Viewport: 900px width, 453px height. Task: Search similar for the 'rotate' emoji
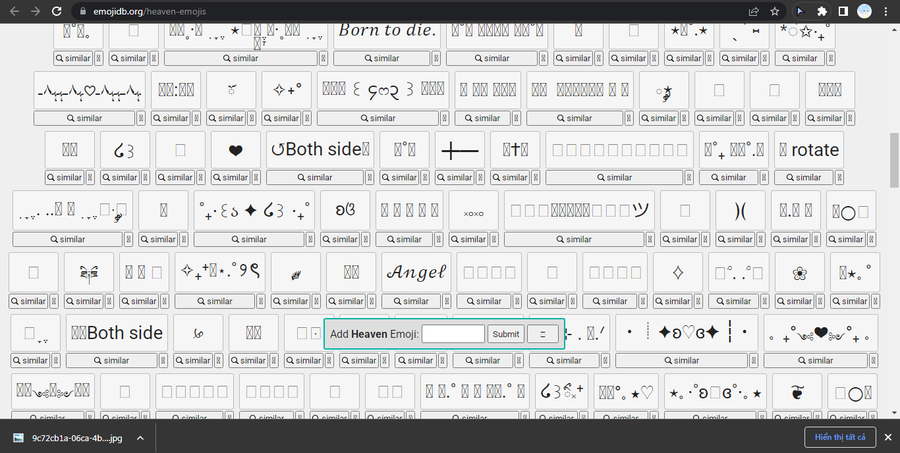tap(804, 177)
